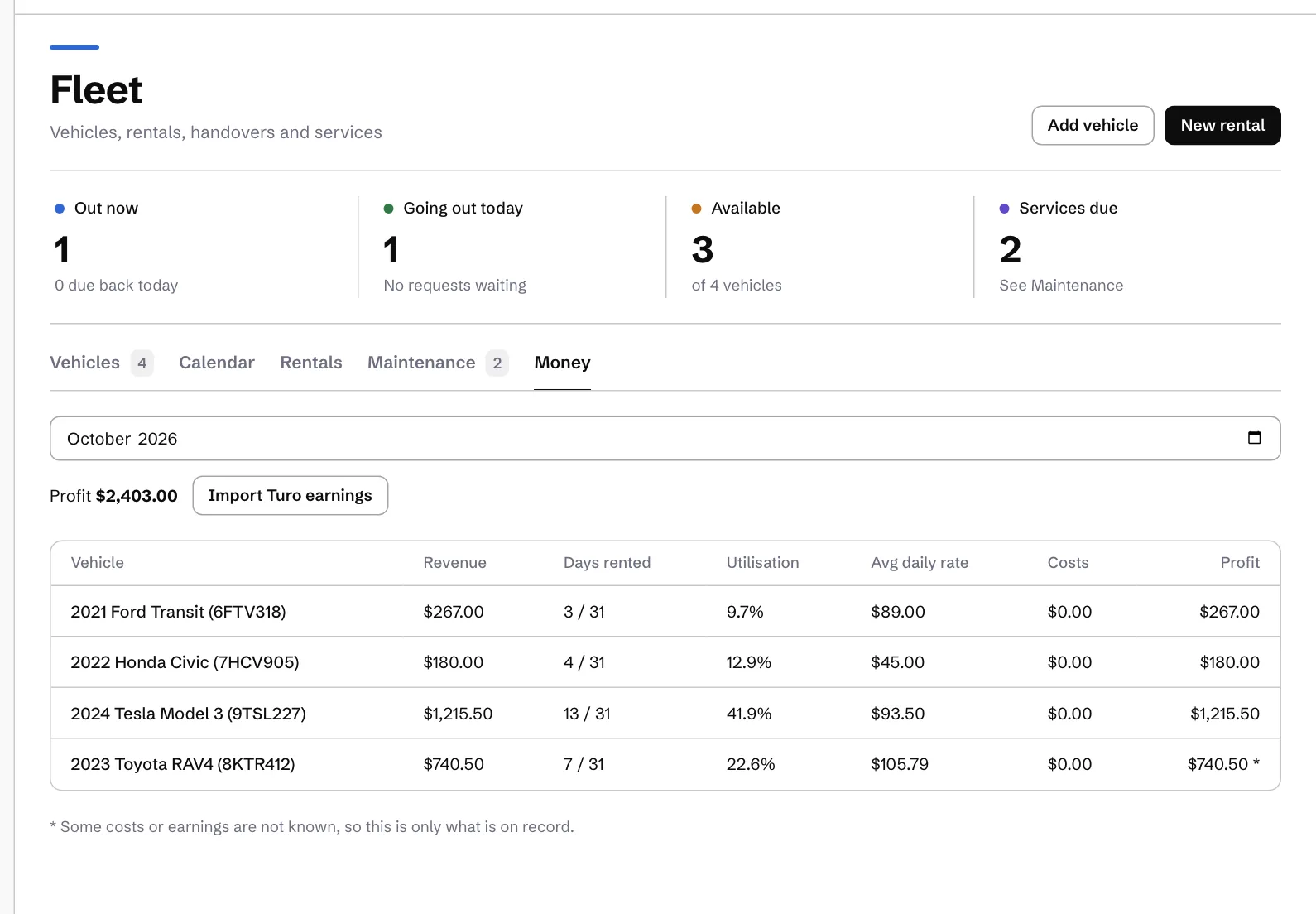Open the calendar picker icon in month field
The width and height of the screenshot is (1316, 914).
1254,438
